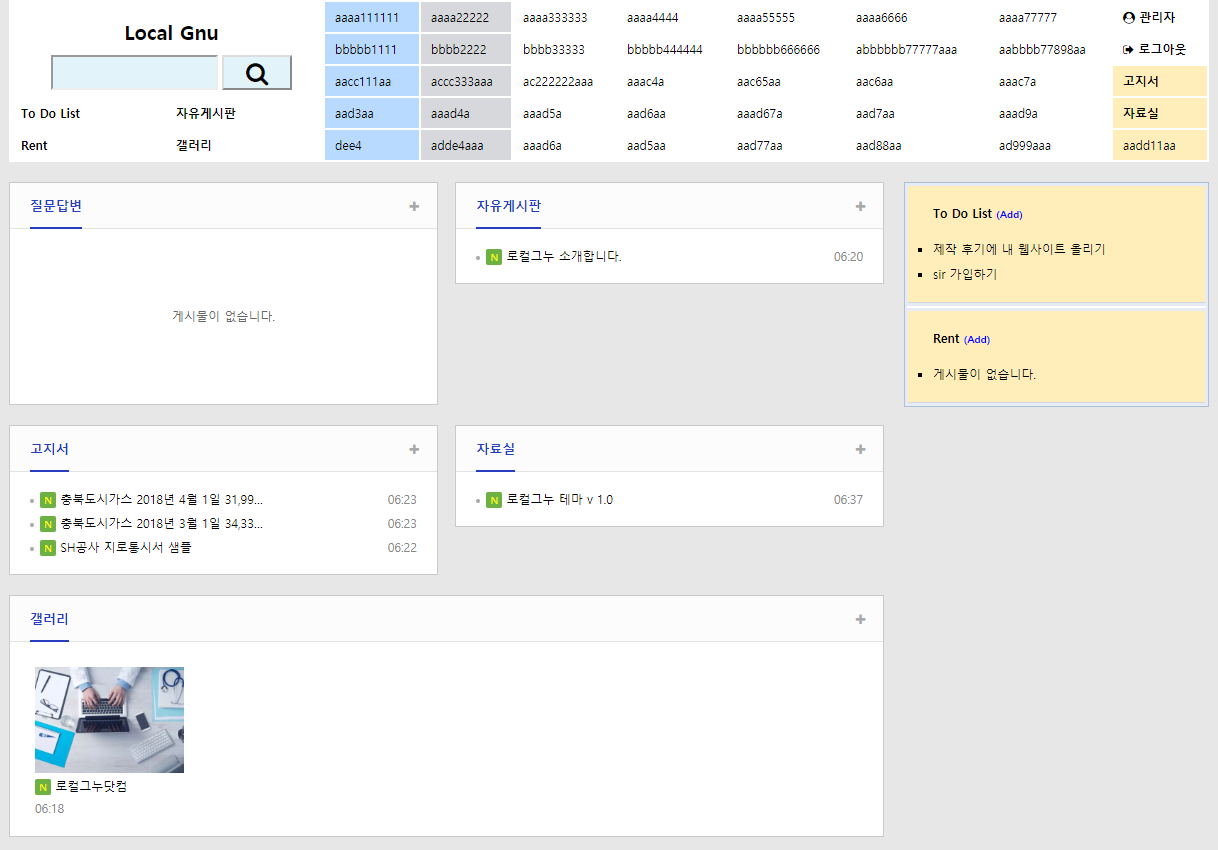Select 자유게시판 in the left navigation
The height and width of the screenshot is (850, 1218).
[206, 114]
